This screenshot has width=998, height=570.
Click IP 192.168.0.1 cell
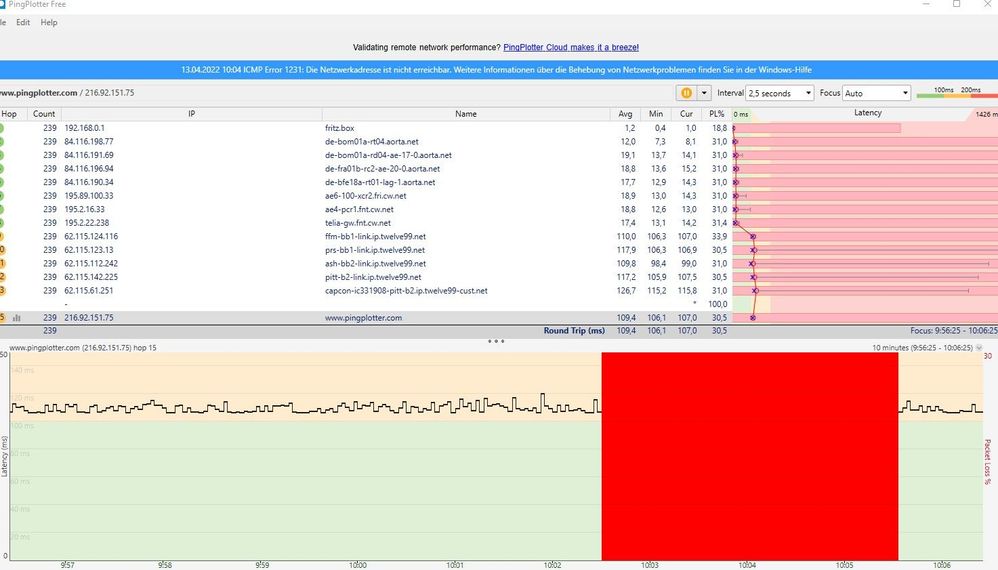point(84,128)
